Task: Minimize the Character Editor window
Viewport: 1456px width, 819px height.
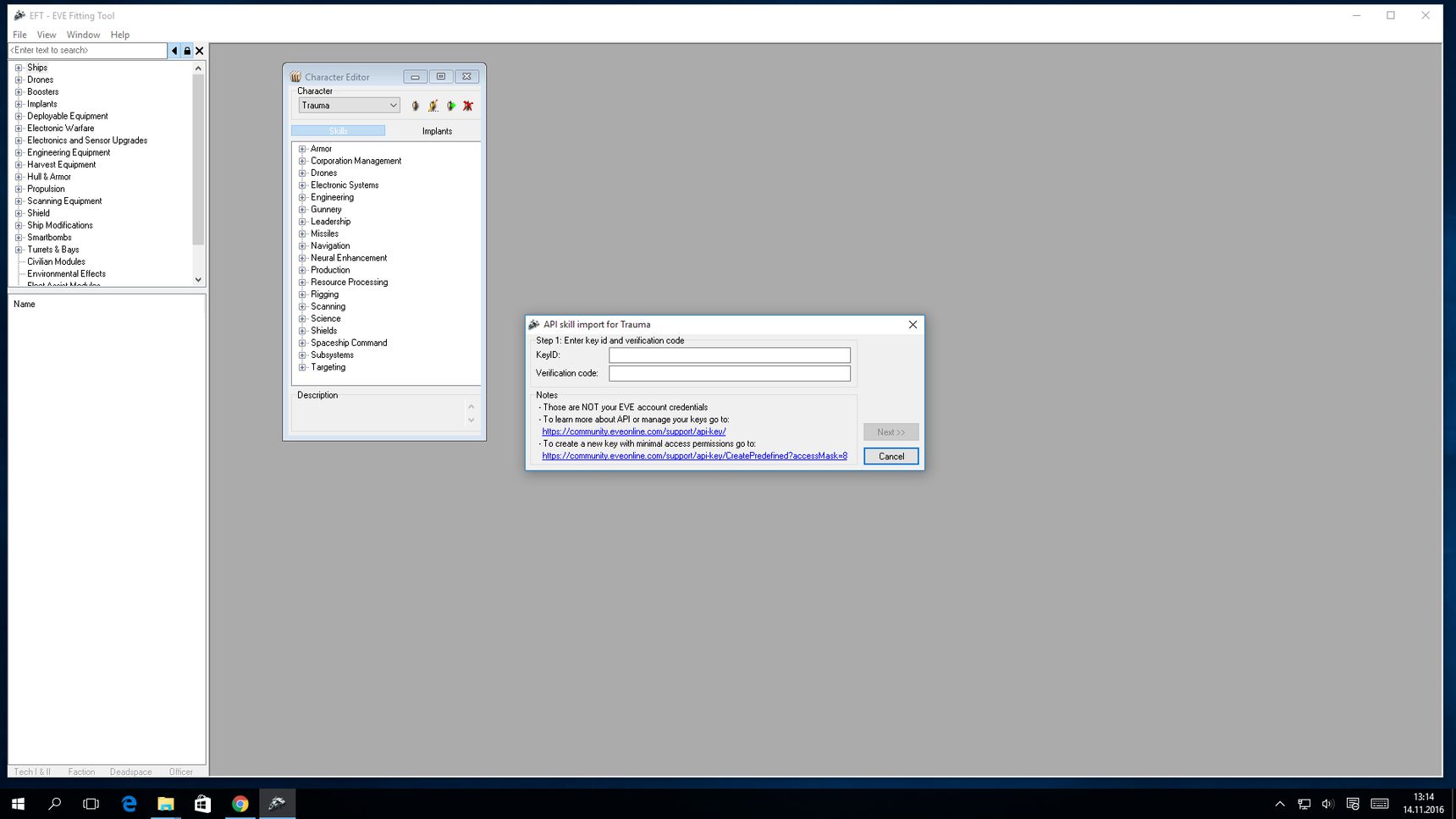Action: coord(415,77)
